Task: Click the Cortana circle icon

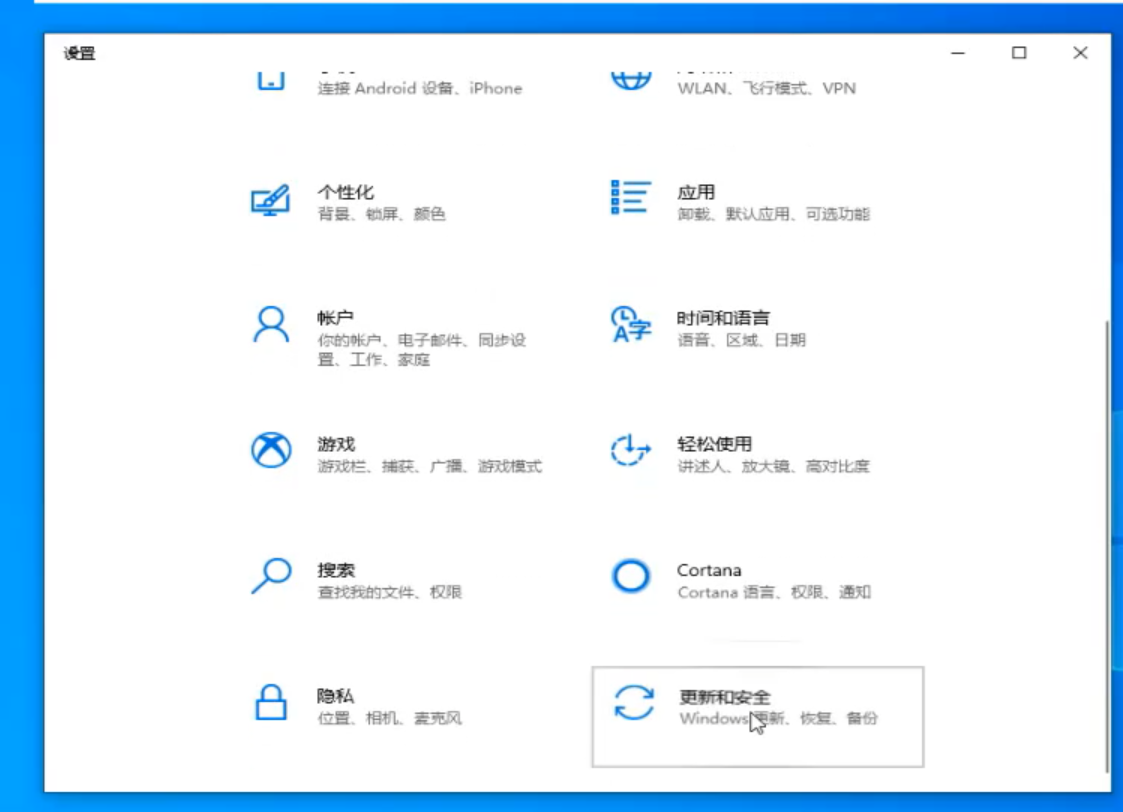Action: tap(628, 577)
